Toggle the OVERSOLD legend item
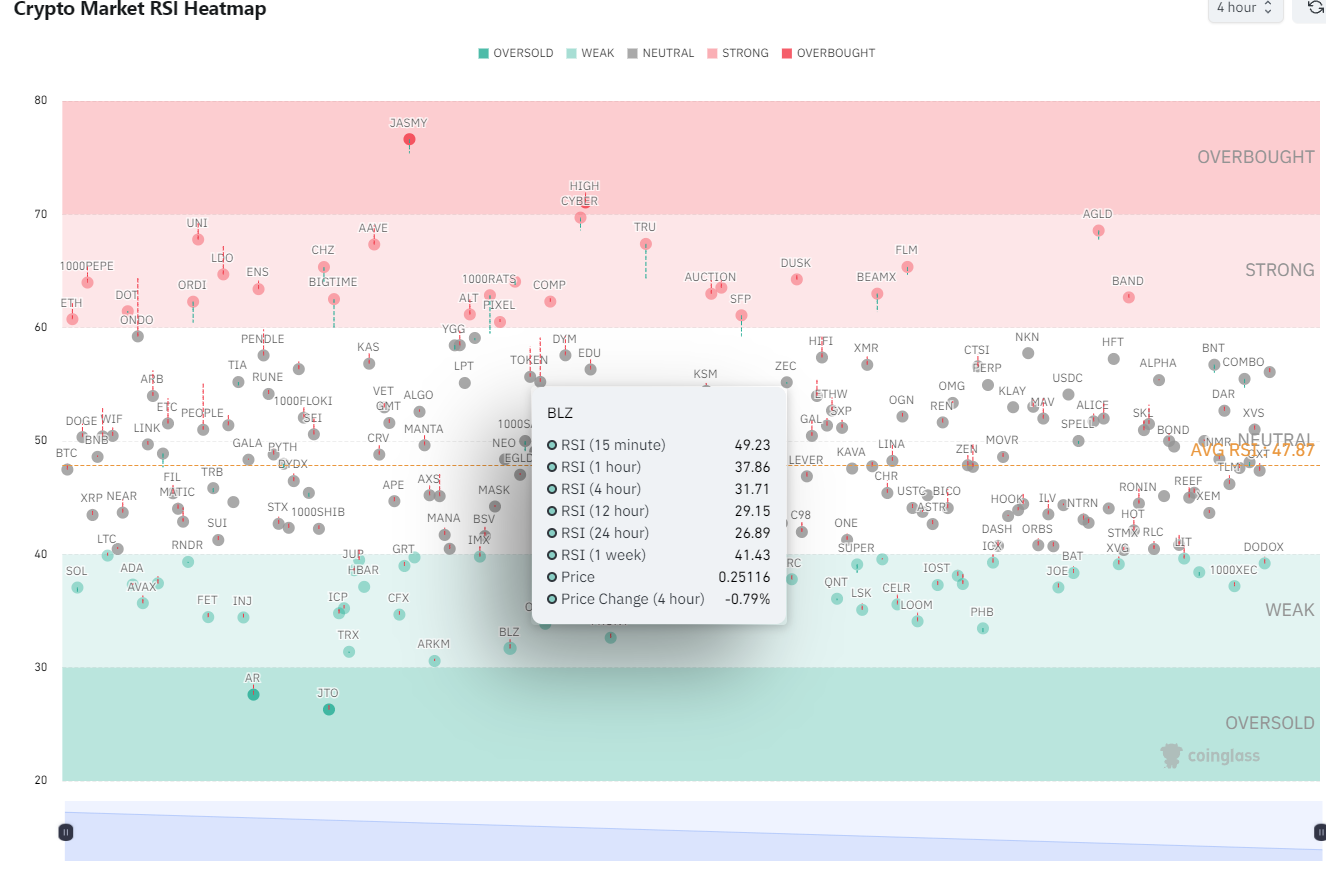 [516, 53]
